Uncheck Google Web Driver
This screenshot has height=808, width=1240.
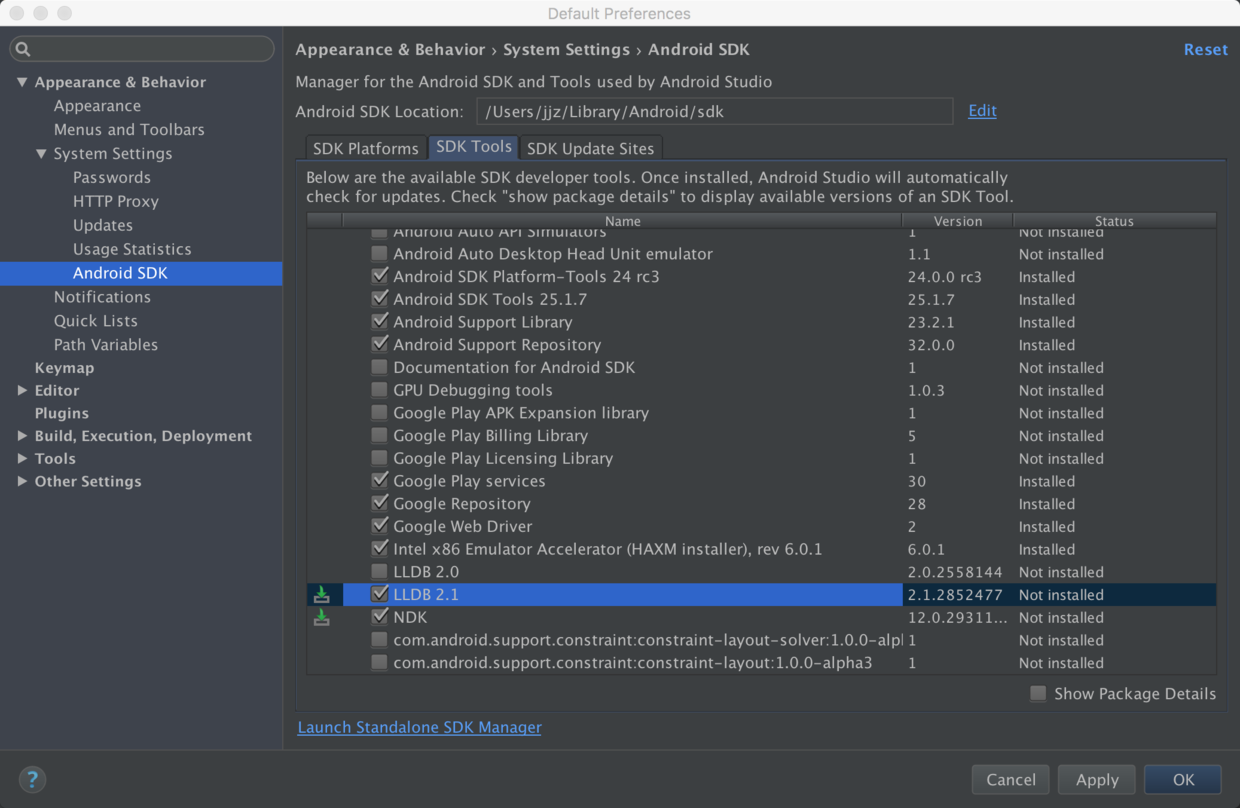(x=380, y=526)
